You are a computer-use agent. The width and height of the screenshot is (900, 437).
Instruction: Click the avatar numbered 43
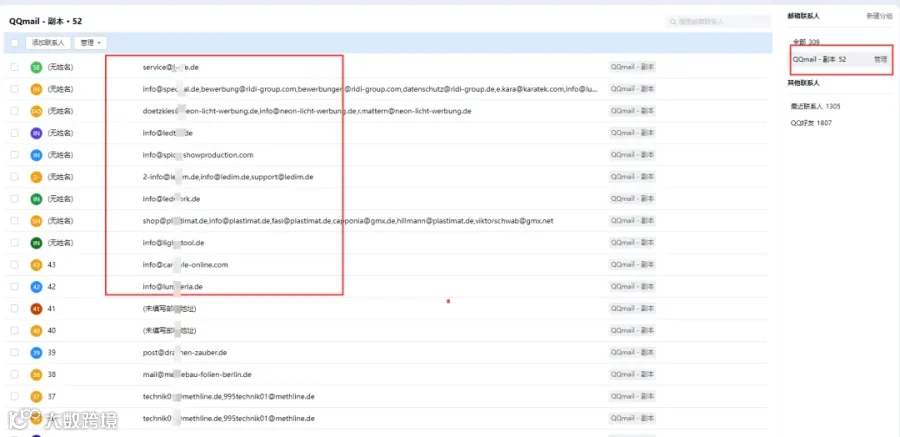[36, 265]
